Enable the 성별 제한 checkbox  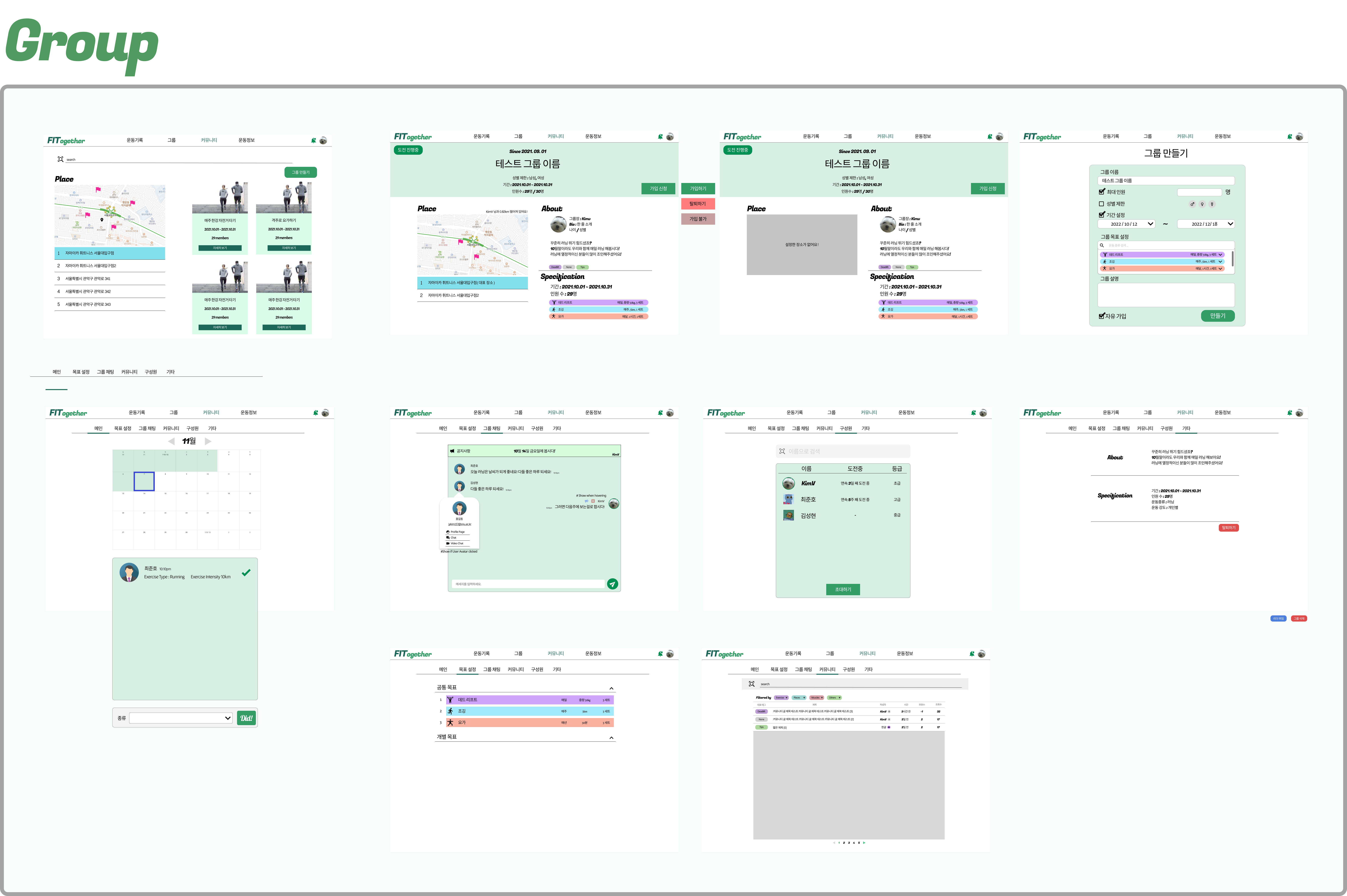1101,204
